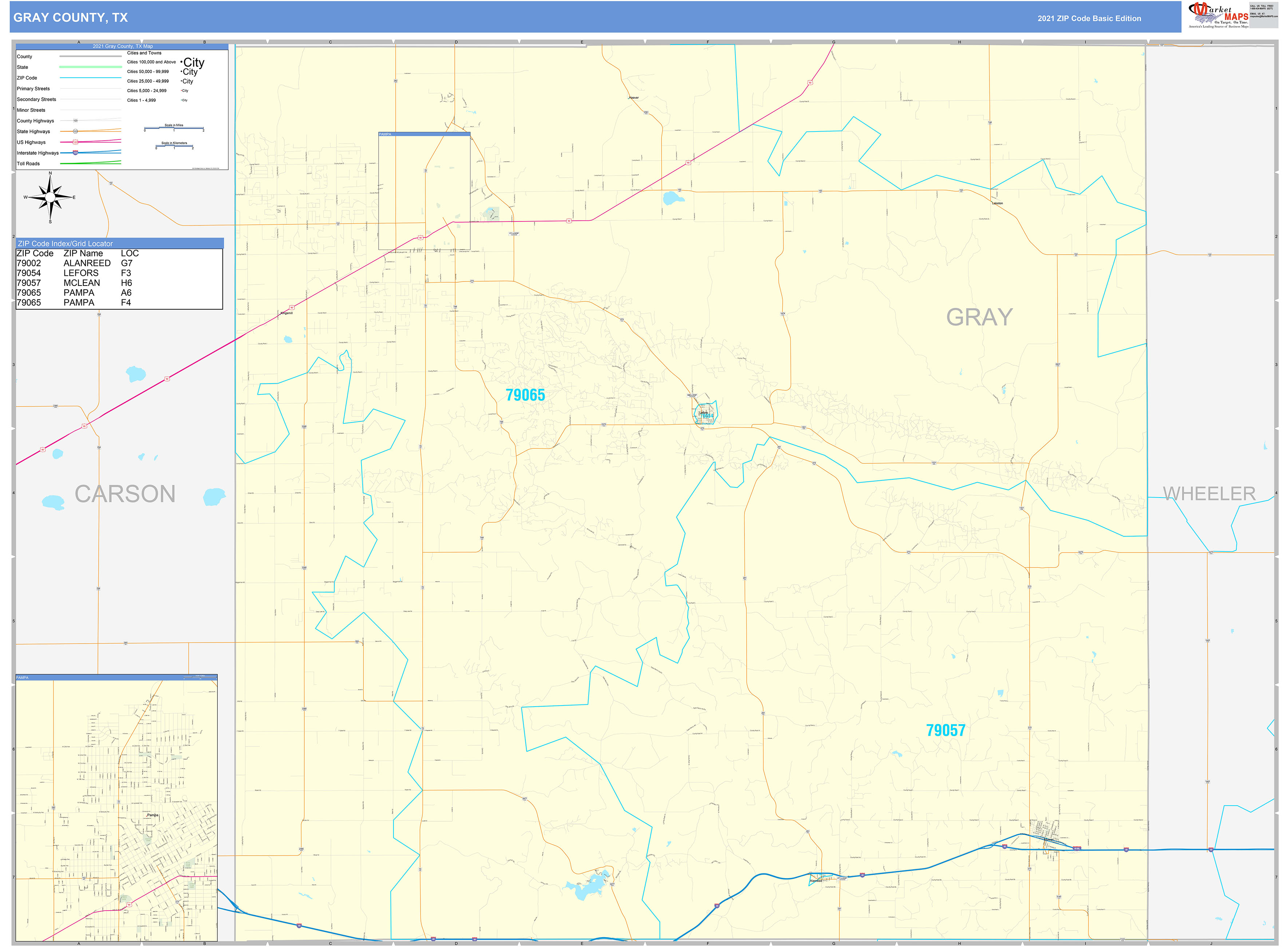Image resolution: width=1288 pixels, height=947 pixels.
Task: Click the State Highways circle marker in legend
Action: click(75, 131)
